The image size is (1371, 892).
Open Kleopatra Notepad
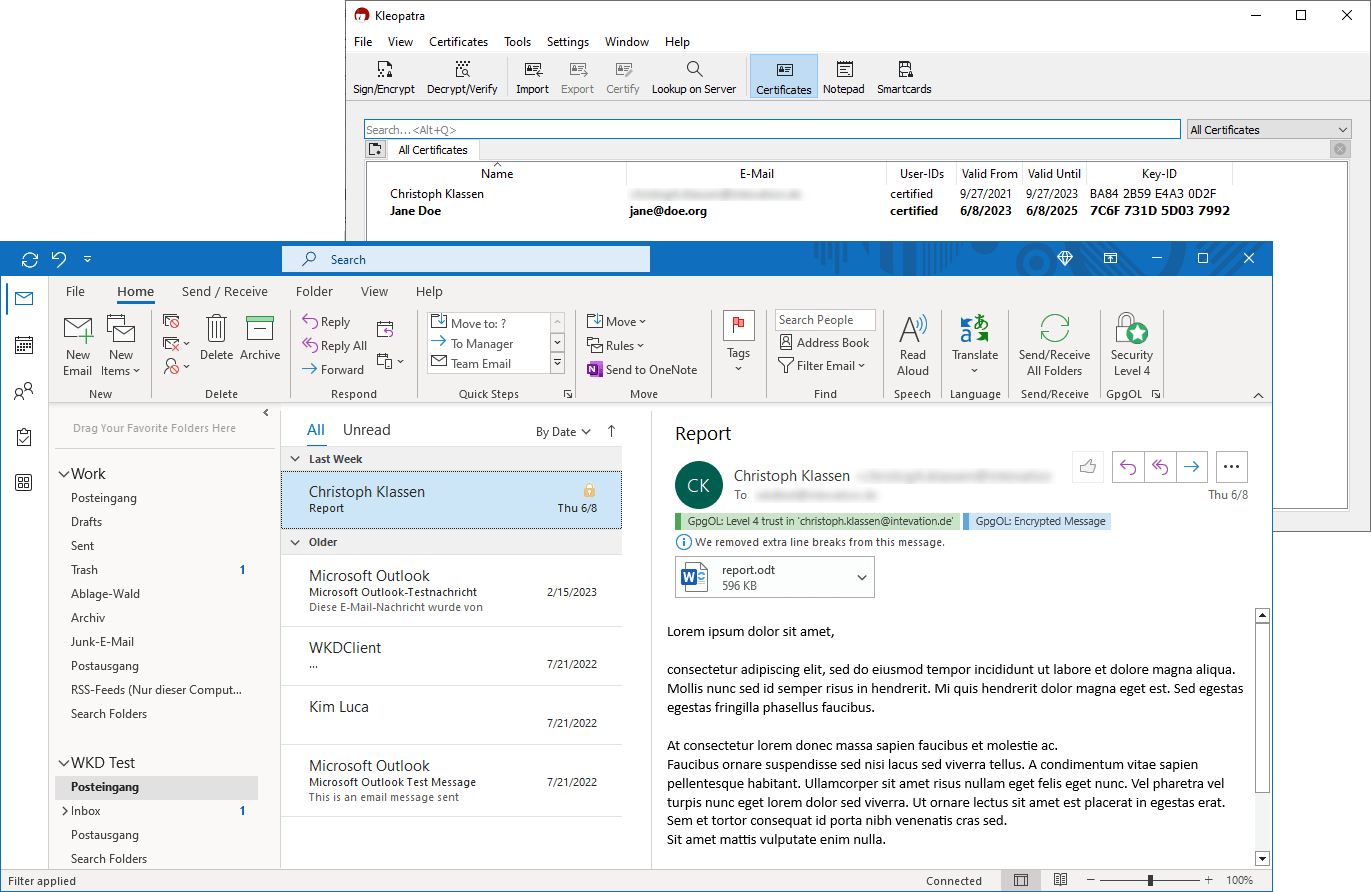[844, 70]
